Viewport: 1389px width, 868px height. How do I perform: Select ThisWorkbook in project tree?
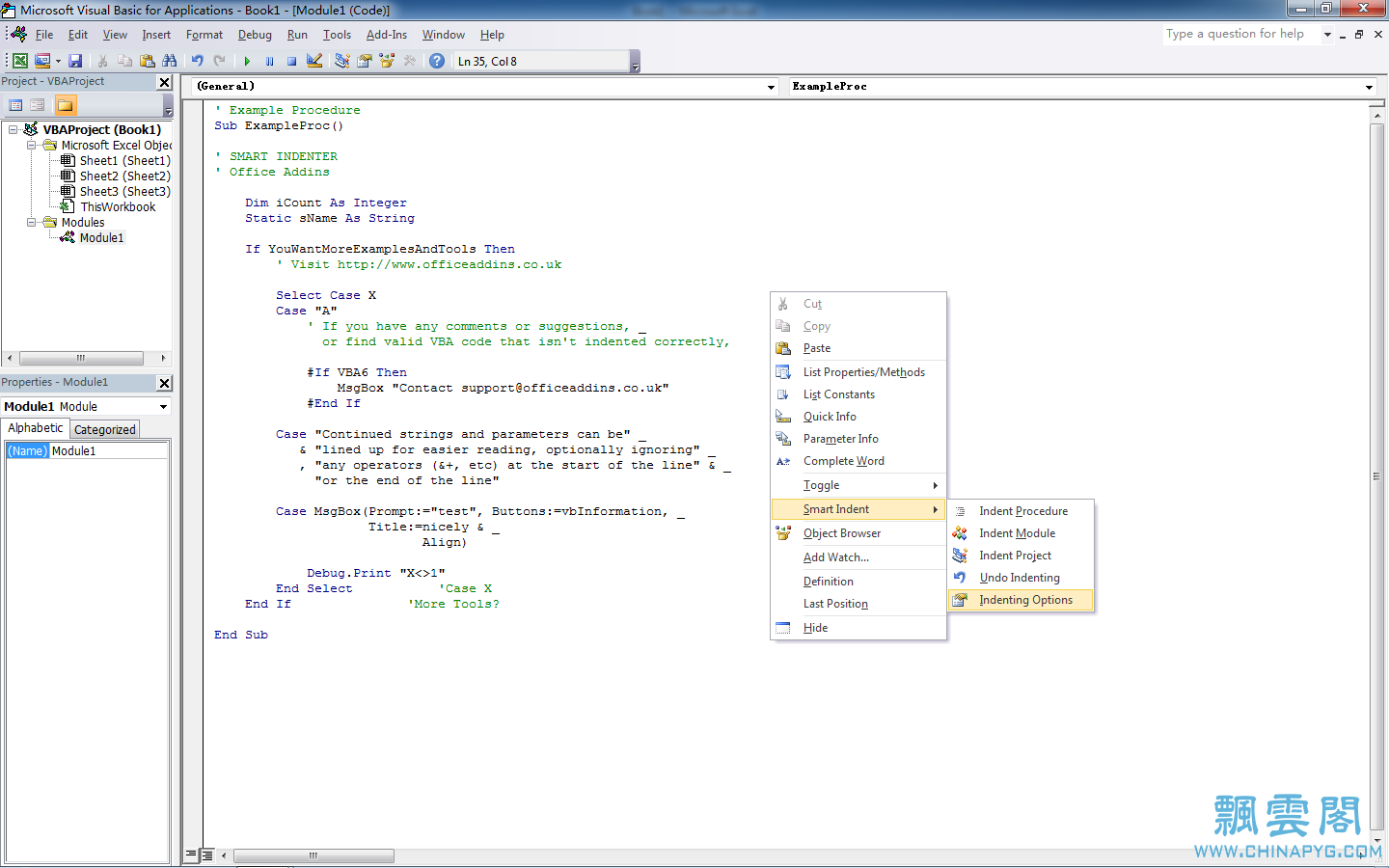[118, 206]
